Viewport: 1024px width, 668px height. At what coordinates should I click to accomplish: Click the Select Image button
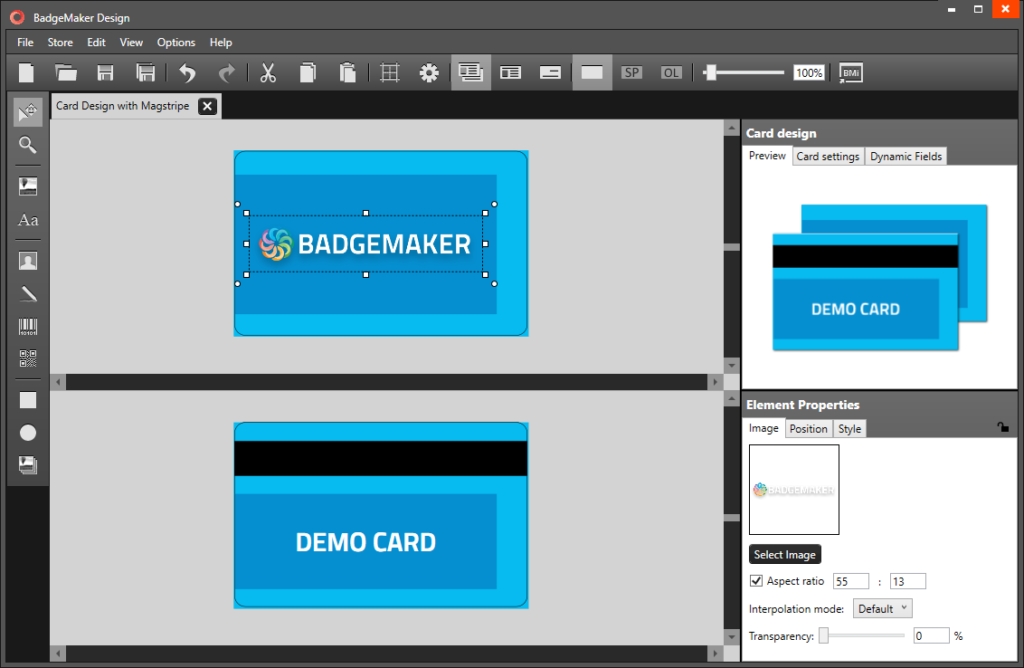click(785, 553)
